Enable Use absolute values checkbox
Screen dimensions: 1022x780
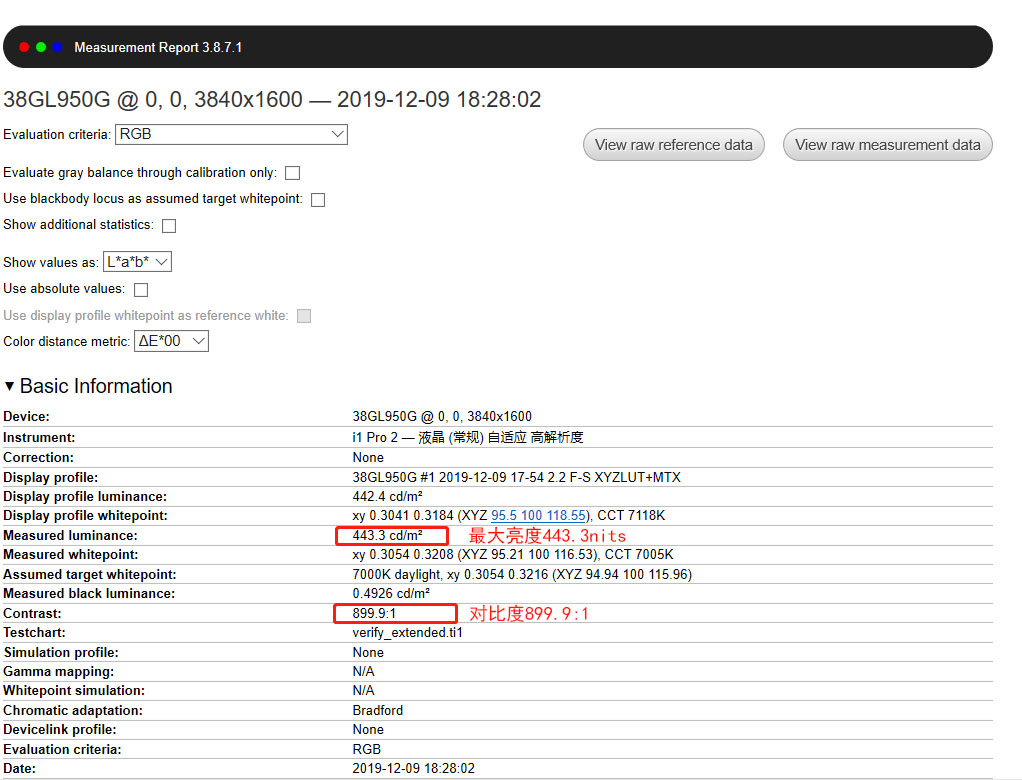pos(141,289)
